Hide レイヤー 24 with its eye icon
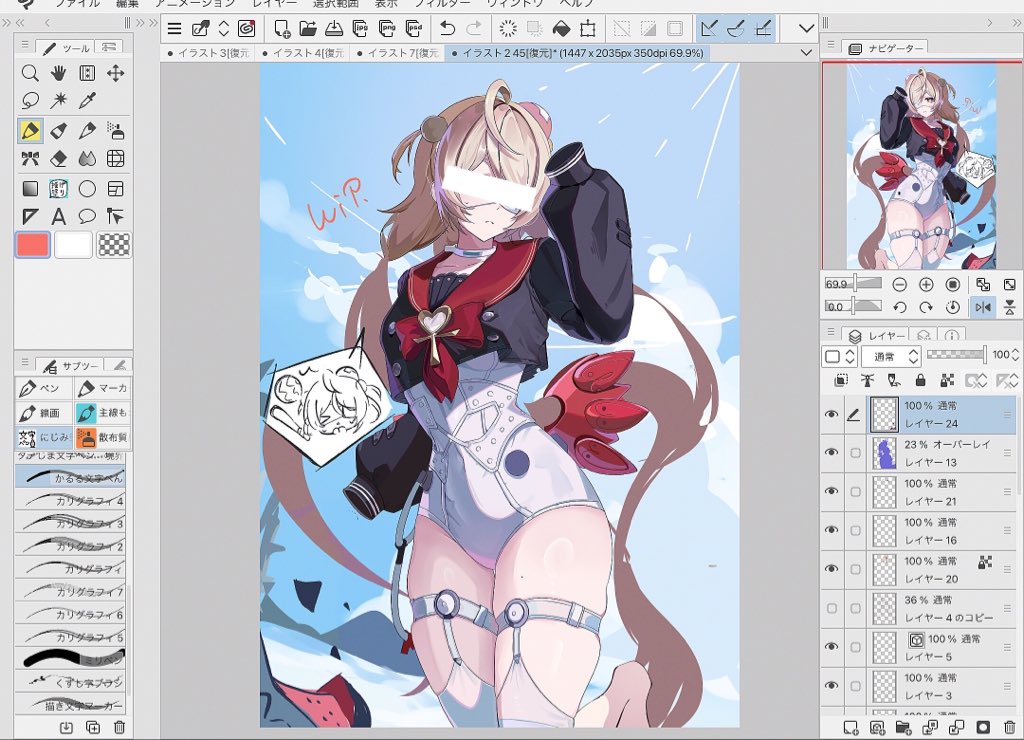Image resolution: width=1024 pixels, height=740 pixels. coord(831,414)
